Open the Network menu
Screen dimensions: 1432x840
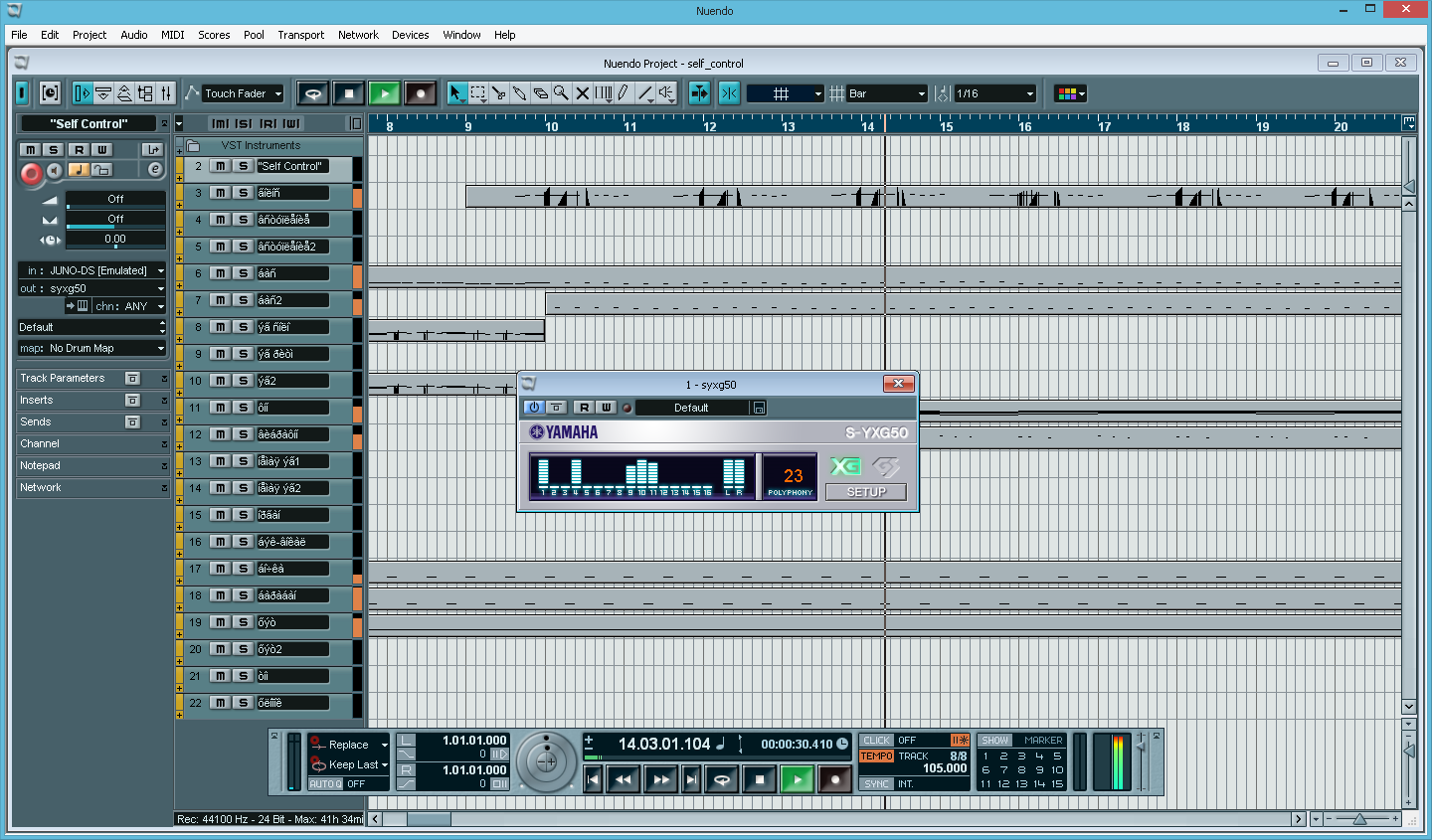[x=358, y=35]
